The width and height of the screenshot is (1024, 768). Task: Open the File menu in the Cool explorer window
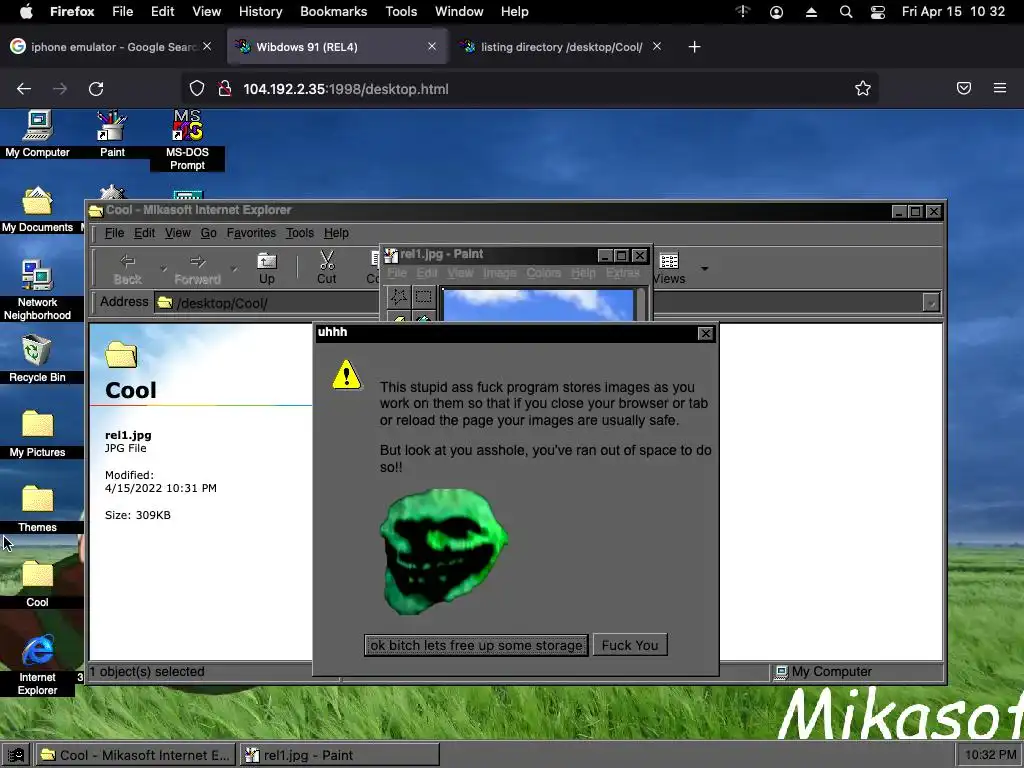114,233
